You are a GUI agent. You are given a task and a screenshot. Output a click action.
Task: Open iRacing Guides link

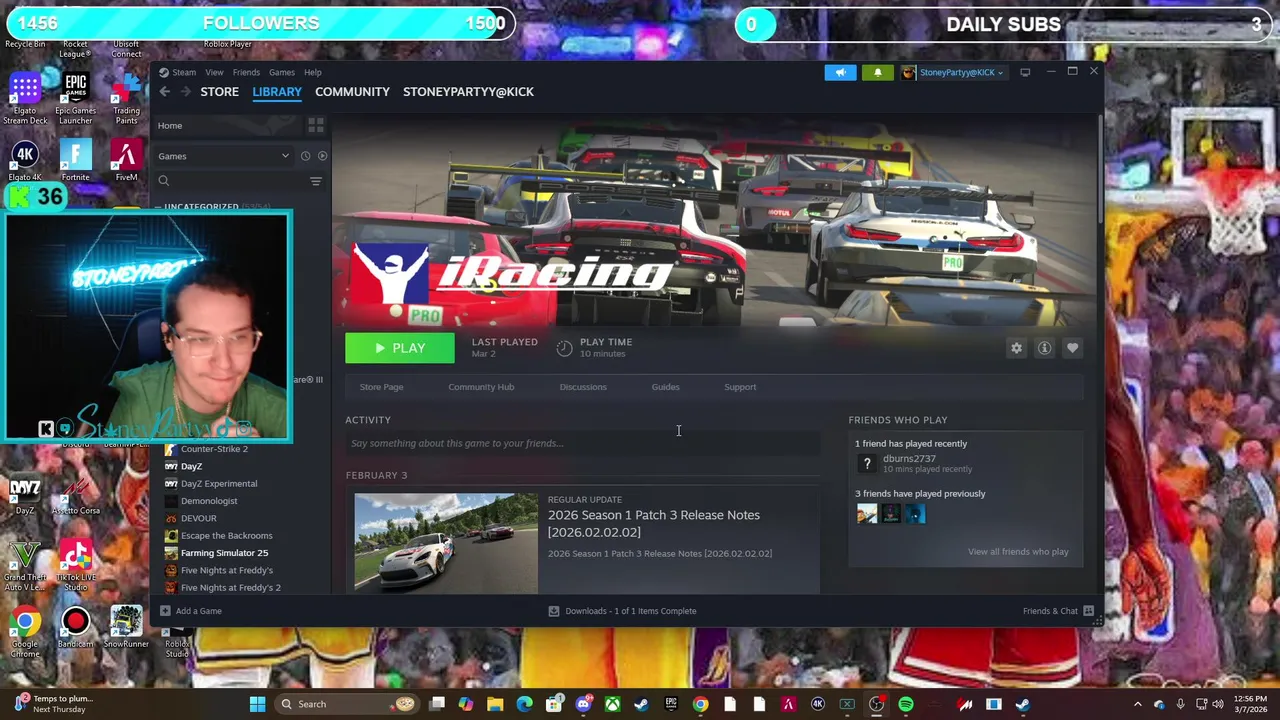(x=665, y=387)
